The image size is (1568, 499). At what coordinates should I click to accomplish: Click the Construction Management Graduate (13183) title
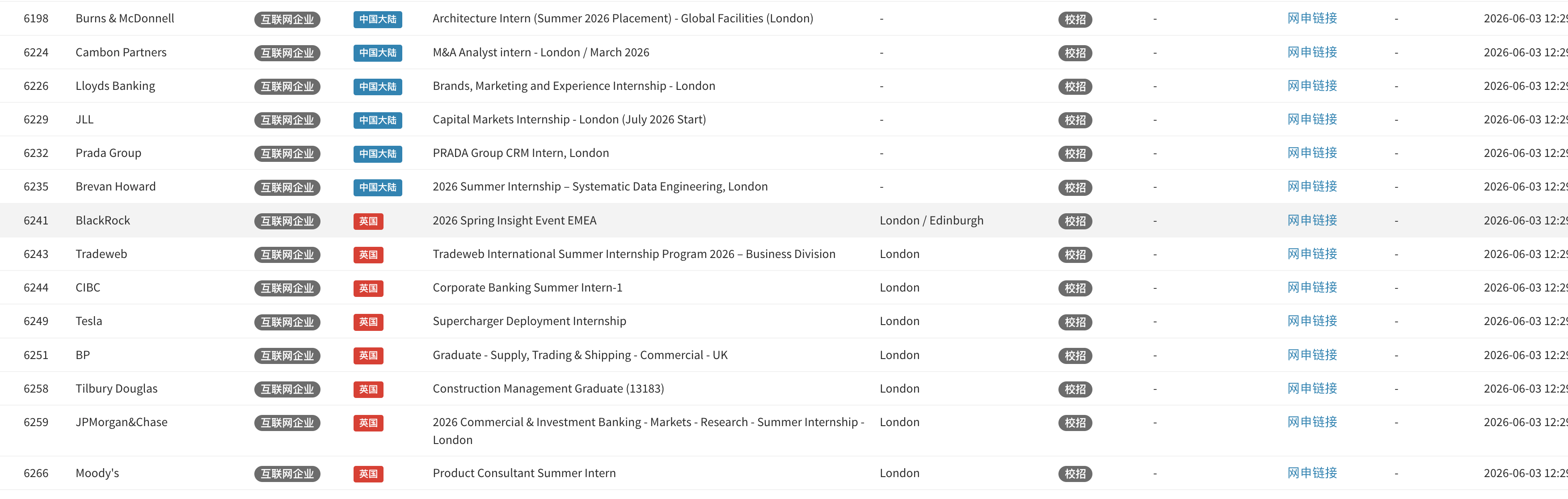tap(548, 389)
